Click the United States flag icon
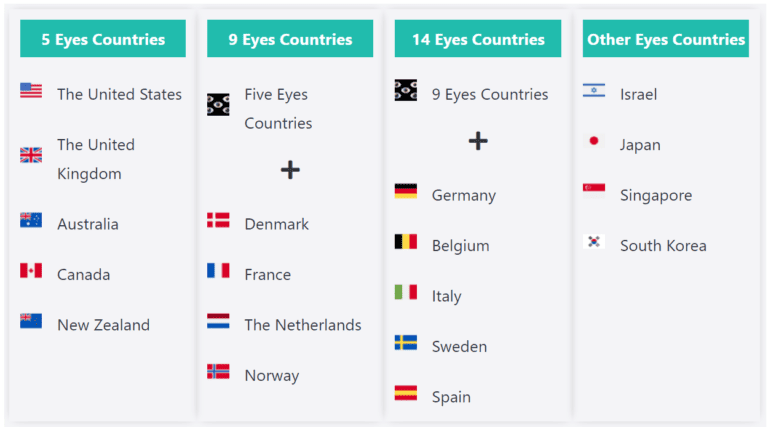Image resolution: width=768 pixels, height=427 pixels. tap(31, 91)
